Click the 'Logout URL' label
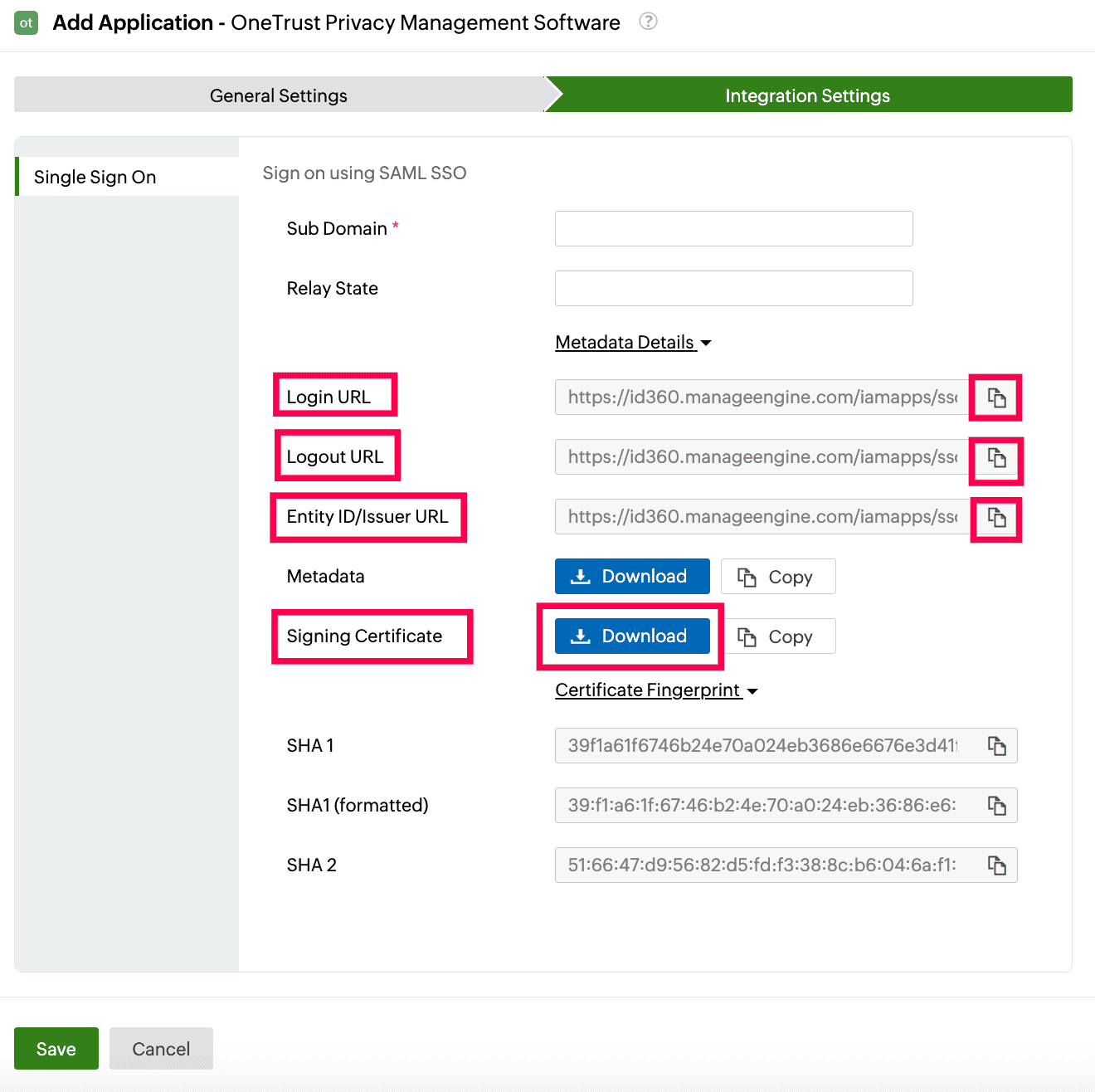Screen dimensions: 1095x1092 pos(335,456)
